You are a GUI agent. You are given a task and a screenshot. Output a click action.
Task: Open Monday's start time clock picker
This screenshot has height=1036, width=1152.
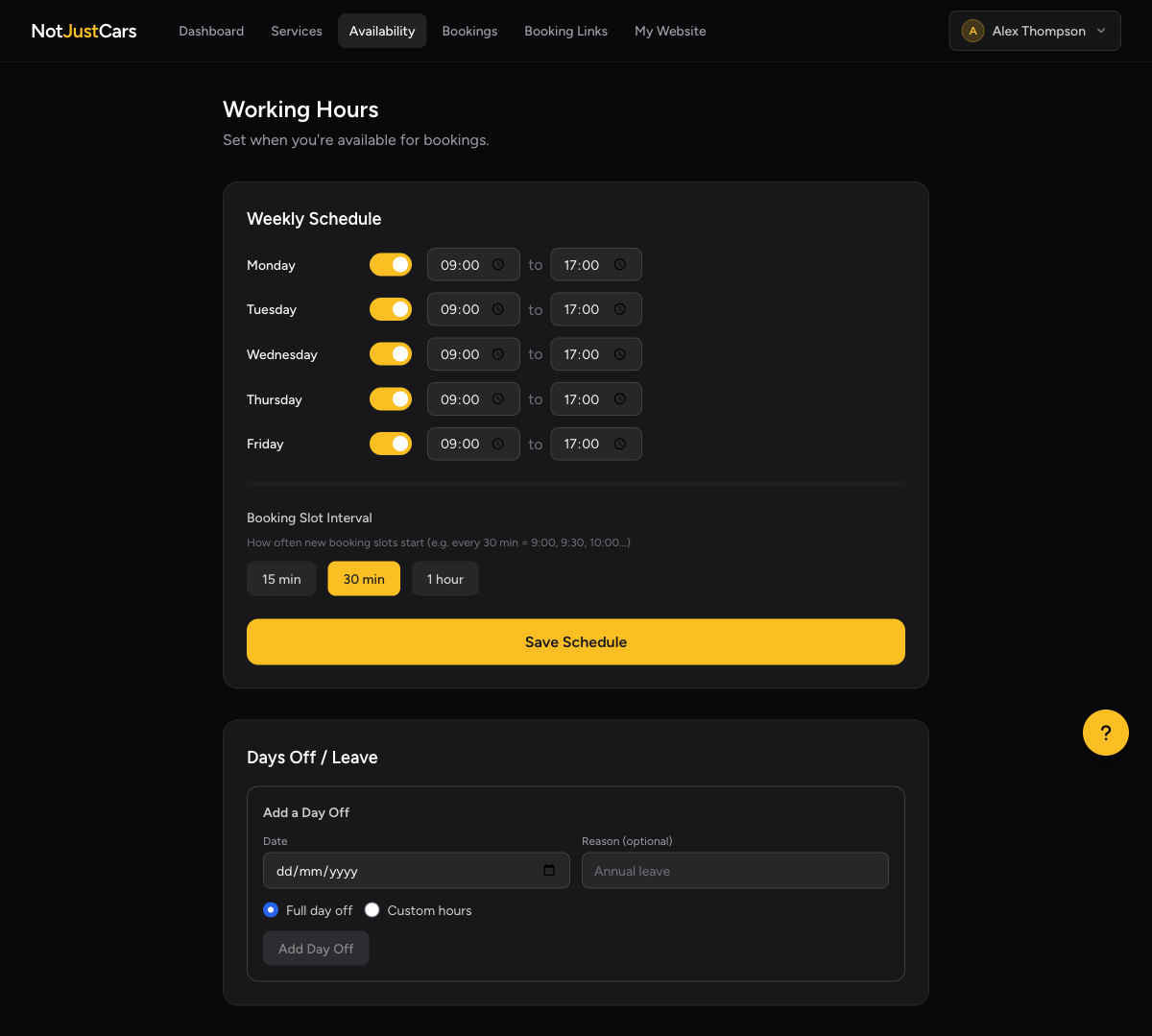point(498,264)
